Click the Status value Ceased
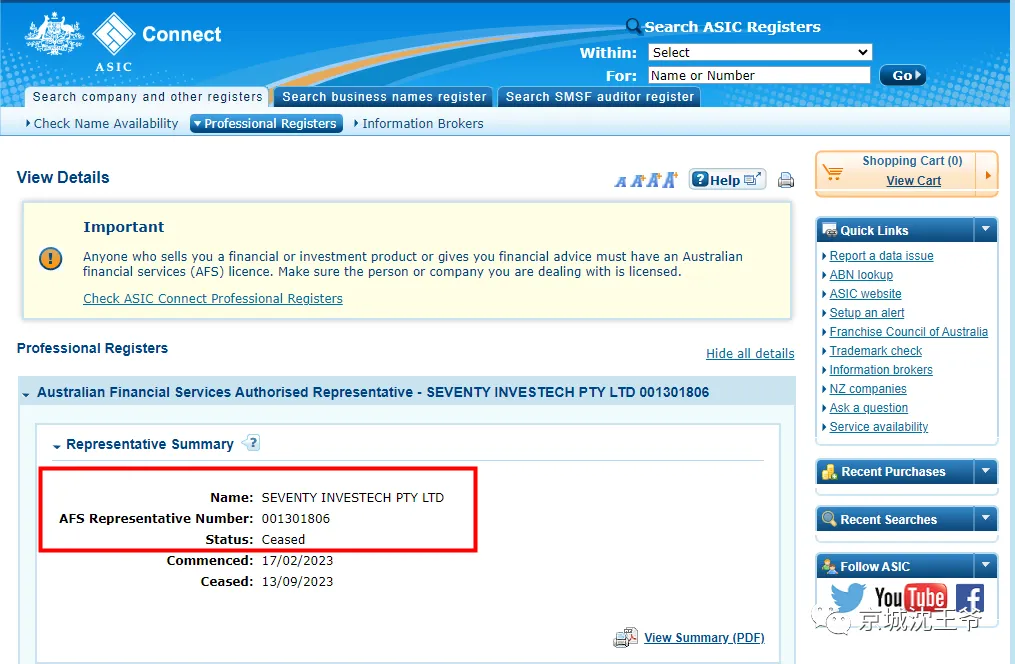The image size is (1015, 664). 283,539
